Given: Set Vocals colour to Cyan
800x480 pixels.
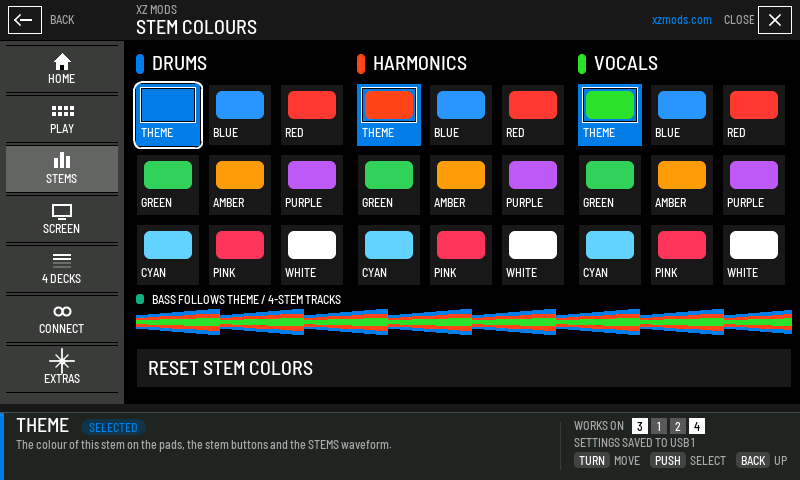Looking at the screenshot, I should pyautogui.click(x=610, y=255).
